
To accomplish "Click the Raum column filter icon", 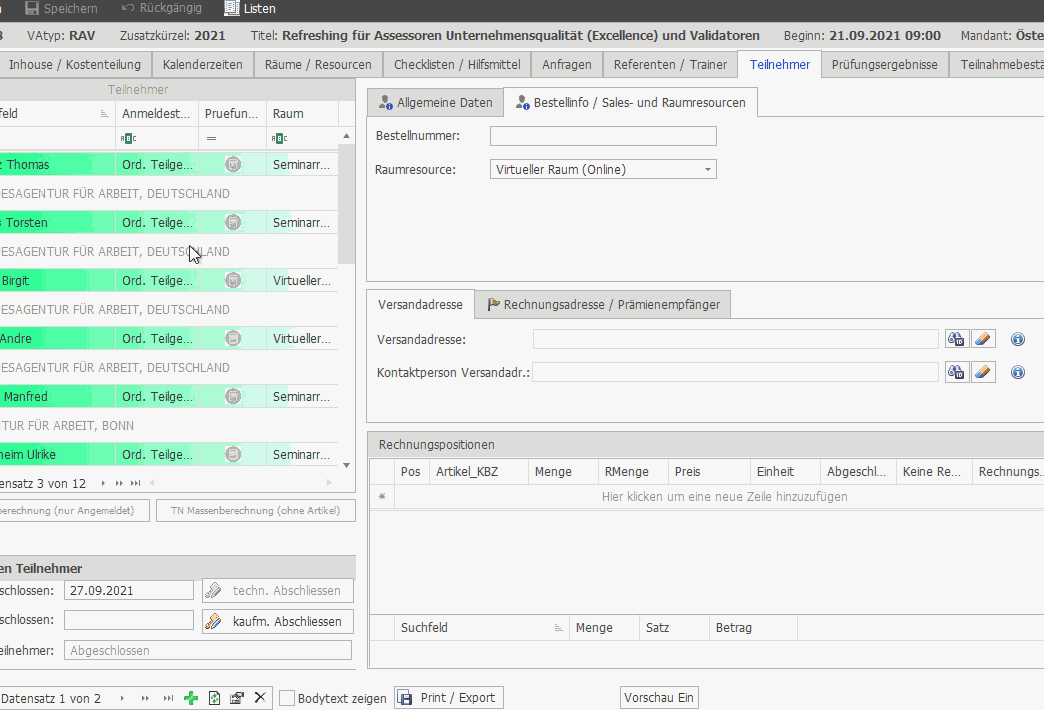I will 279,139.
